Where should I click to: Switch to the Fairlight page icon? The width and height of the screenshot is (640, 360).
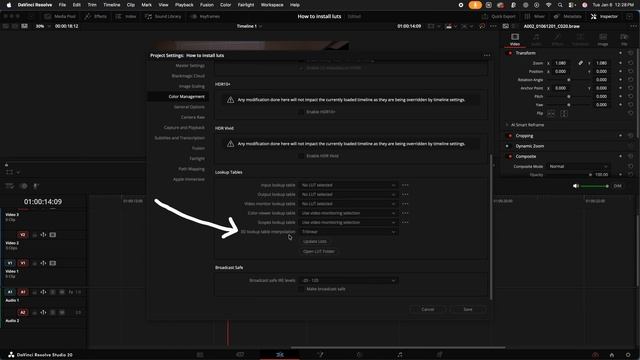point(400,355)
